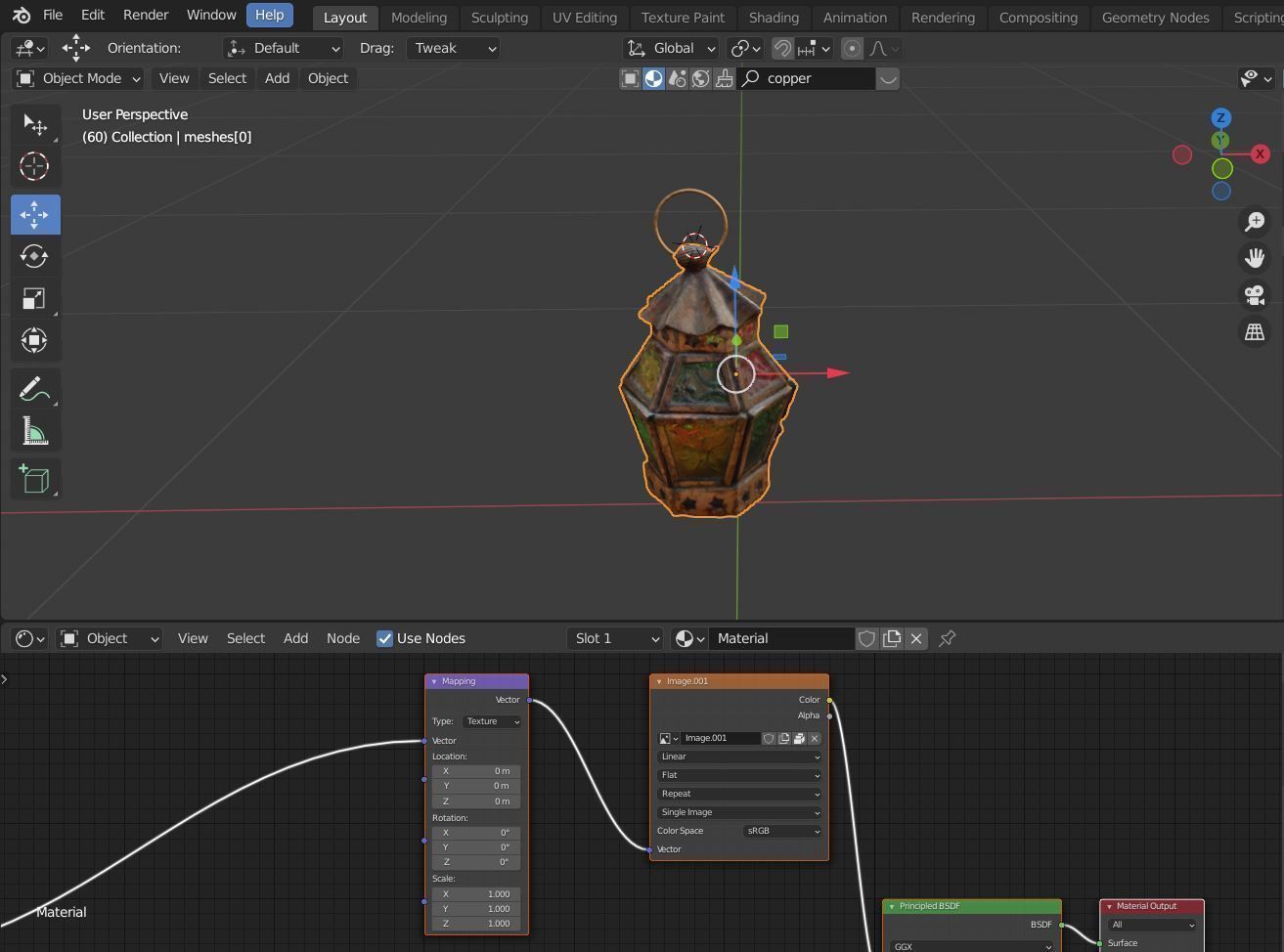Click the Z axis on navigation gizmo
Image resolution: width=1284 pixels, height=952 pixels.
[x=1220, y=117]
